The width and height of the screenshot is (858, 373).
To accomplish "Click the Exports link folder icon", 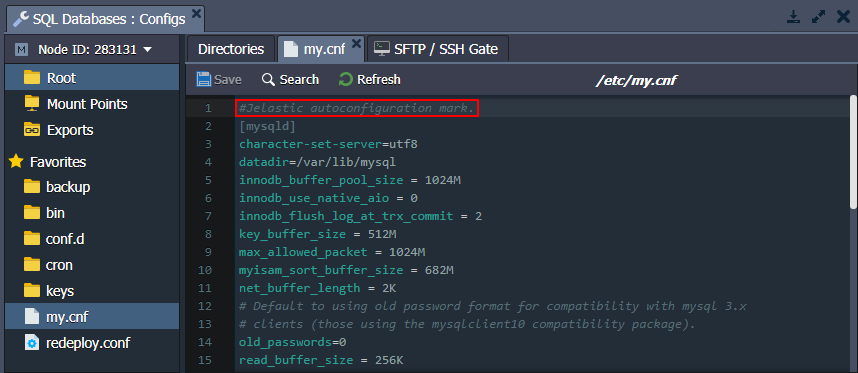I will pyautogui.click(x=32, y=130).
